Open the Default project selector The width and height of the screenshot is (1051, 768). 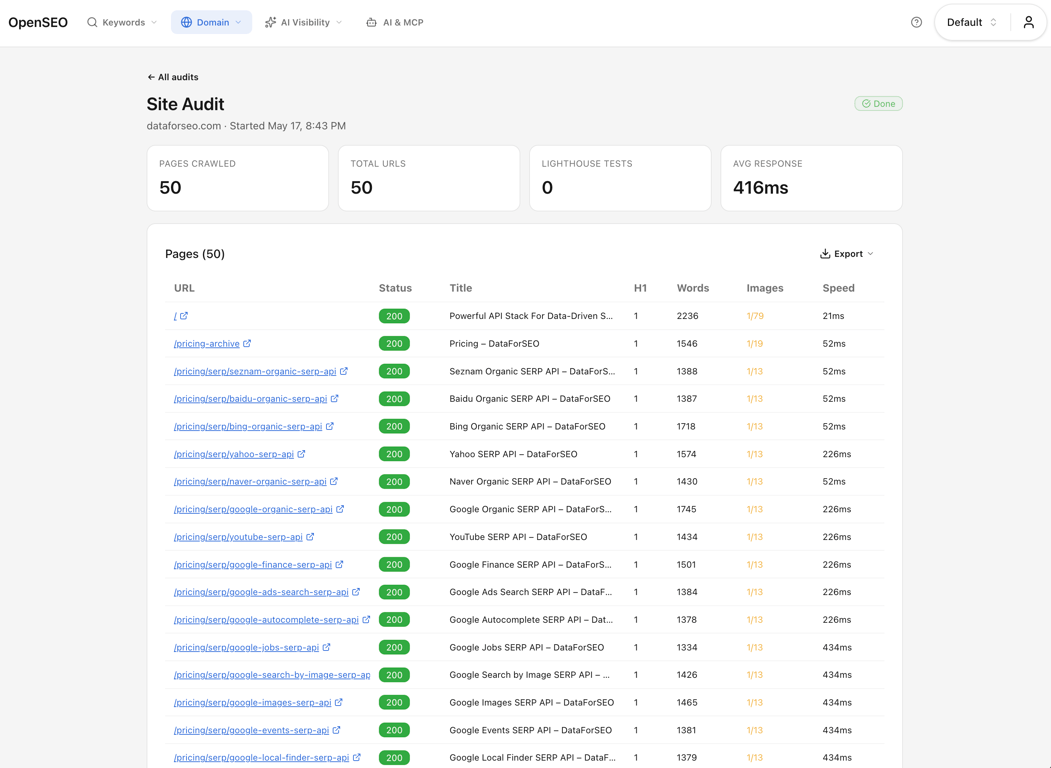pos(972,22)
